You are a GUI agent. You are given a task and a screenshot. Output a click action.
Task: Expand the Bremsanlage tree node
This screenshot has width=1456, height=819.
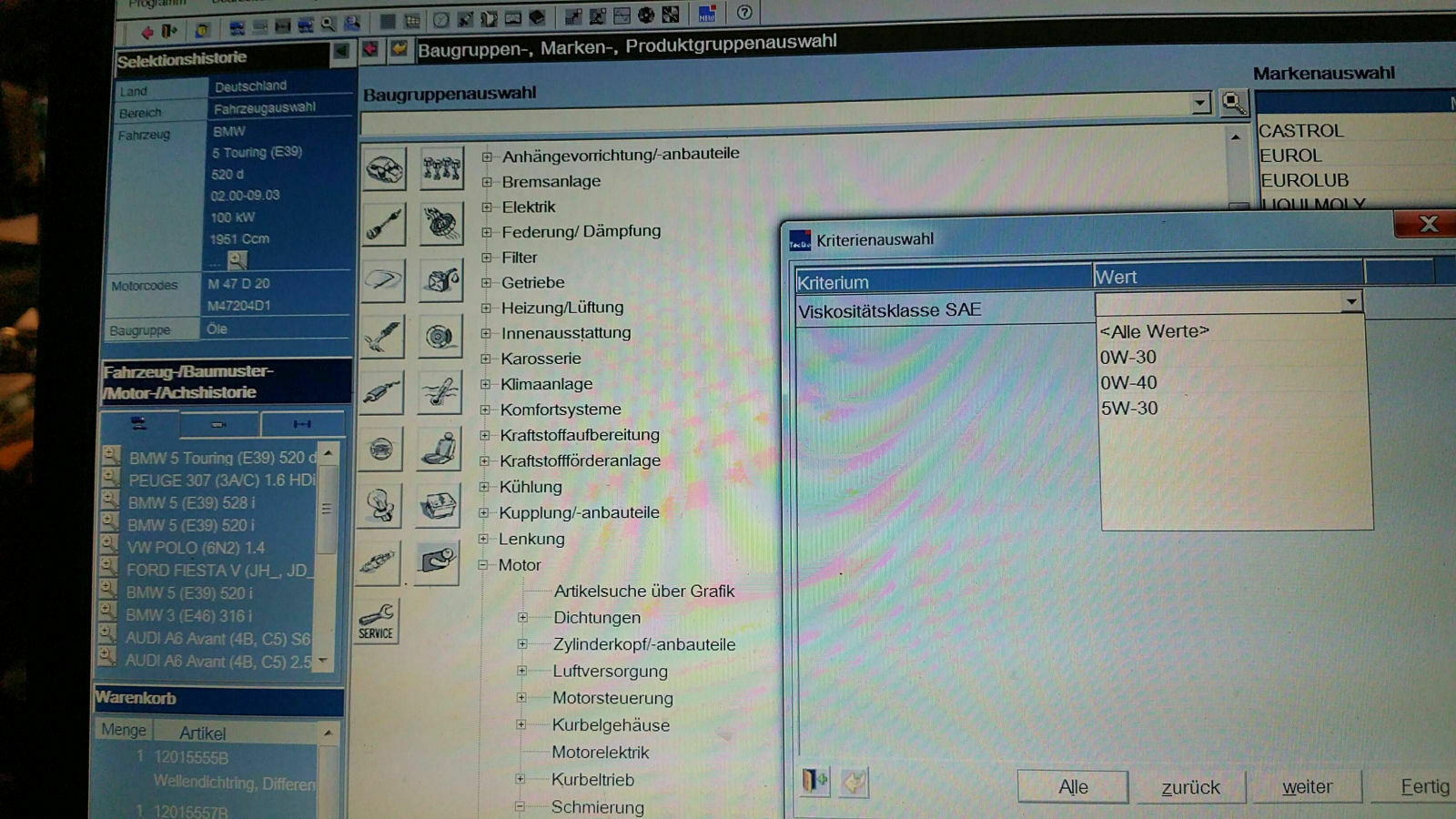pos(487,182)
